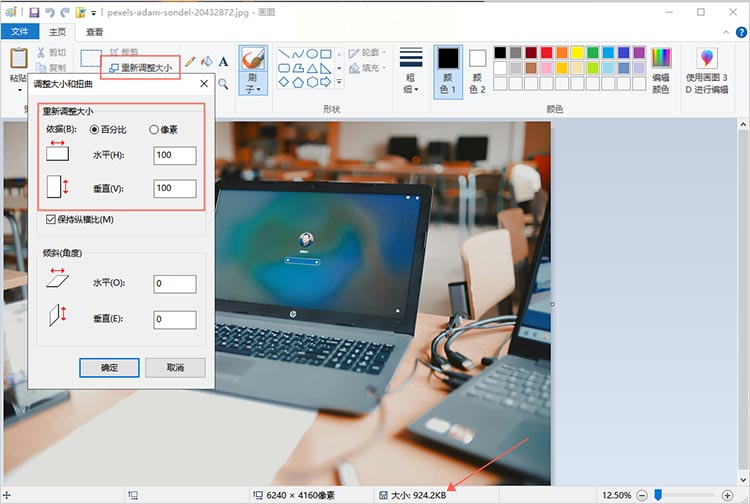Click the vertical scrollbar down arrow
This screenshot has height=504, width=750.
[743, 480]
